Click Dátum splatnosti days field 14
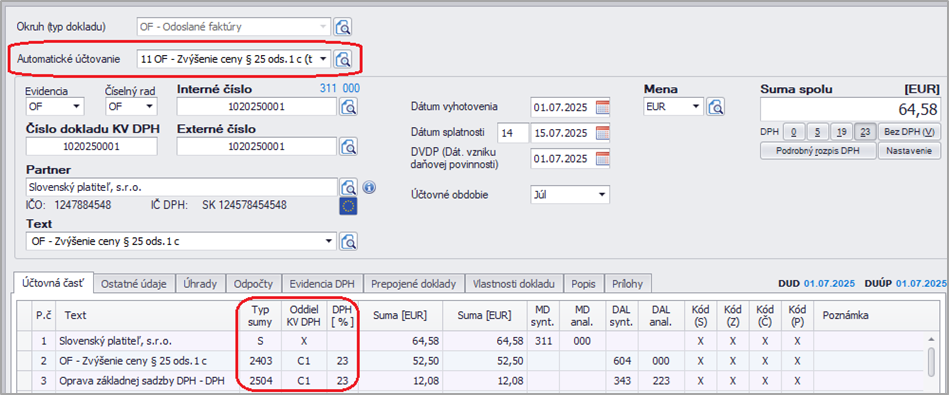Screen dimensions: 949x395 click(x=512, y=132)
